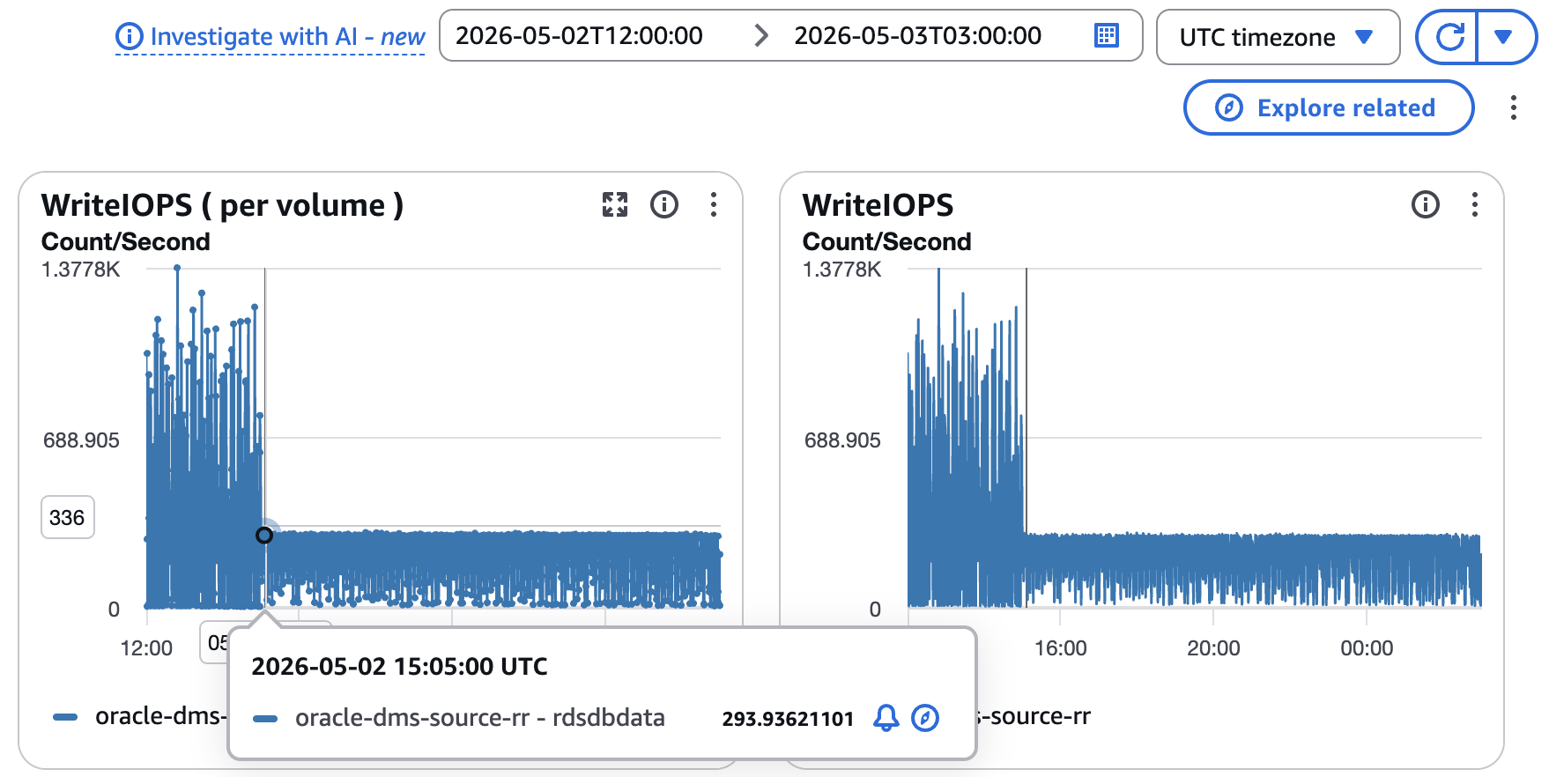Maximize the WriteIOPS per volume widget
This screenshot has height=784, width=1549.
click(x=615, y=204)
